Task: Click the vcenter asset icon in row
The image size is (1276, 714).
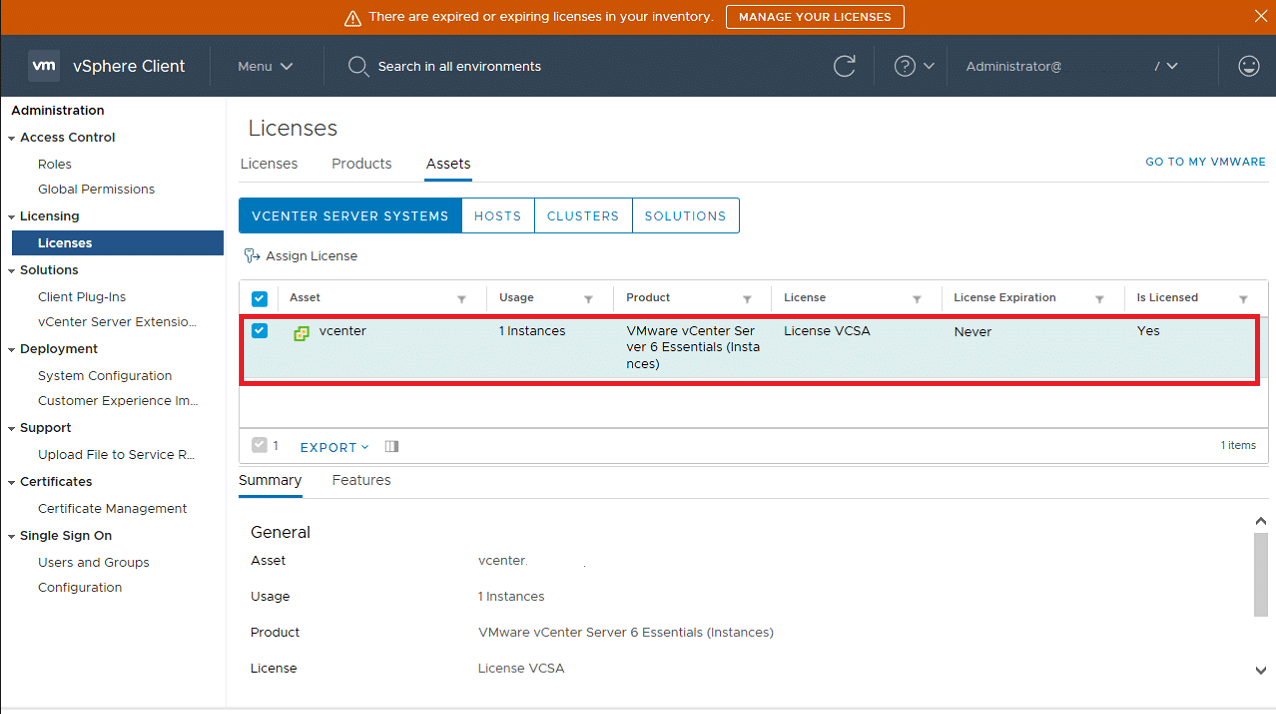Action: coord(301,332)
